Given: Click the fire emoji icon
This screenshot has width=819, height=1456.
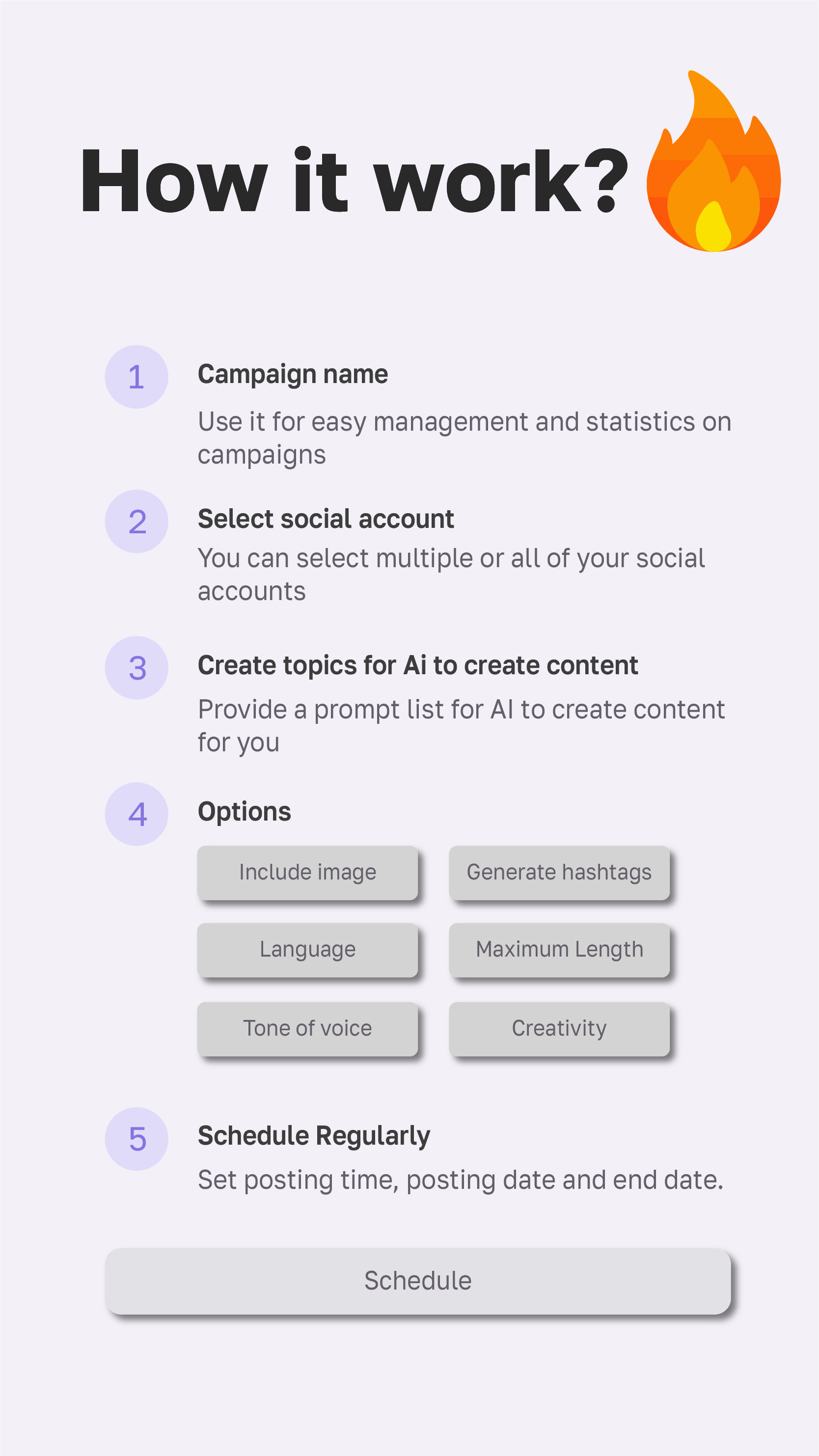Looking at the screenshot, I should pyautogui.click(x=713, y=161).
